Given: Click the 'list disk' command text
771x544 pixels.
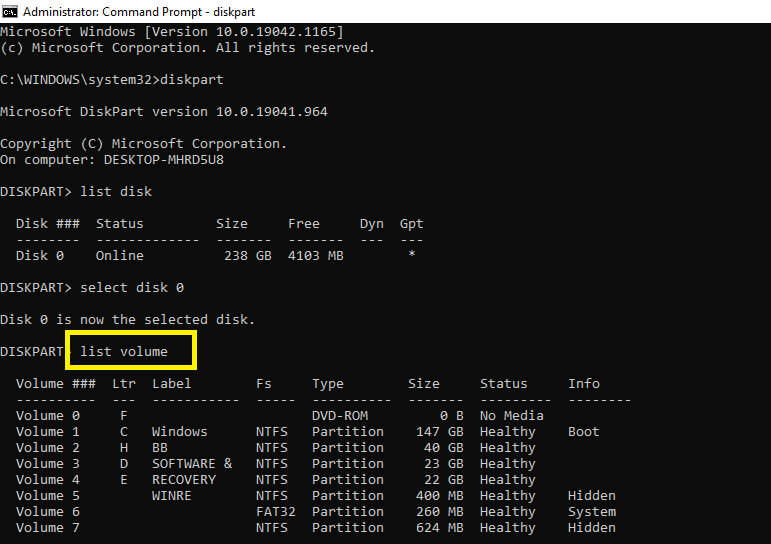Looking at the screenshot, I should (116, 191).
